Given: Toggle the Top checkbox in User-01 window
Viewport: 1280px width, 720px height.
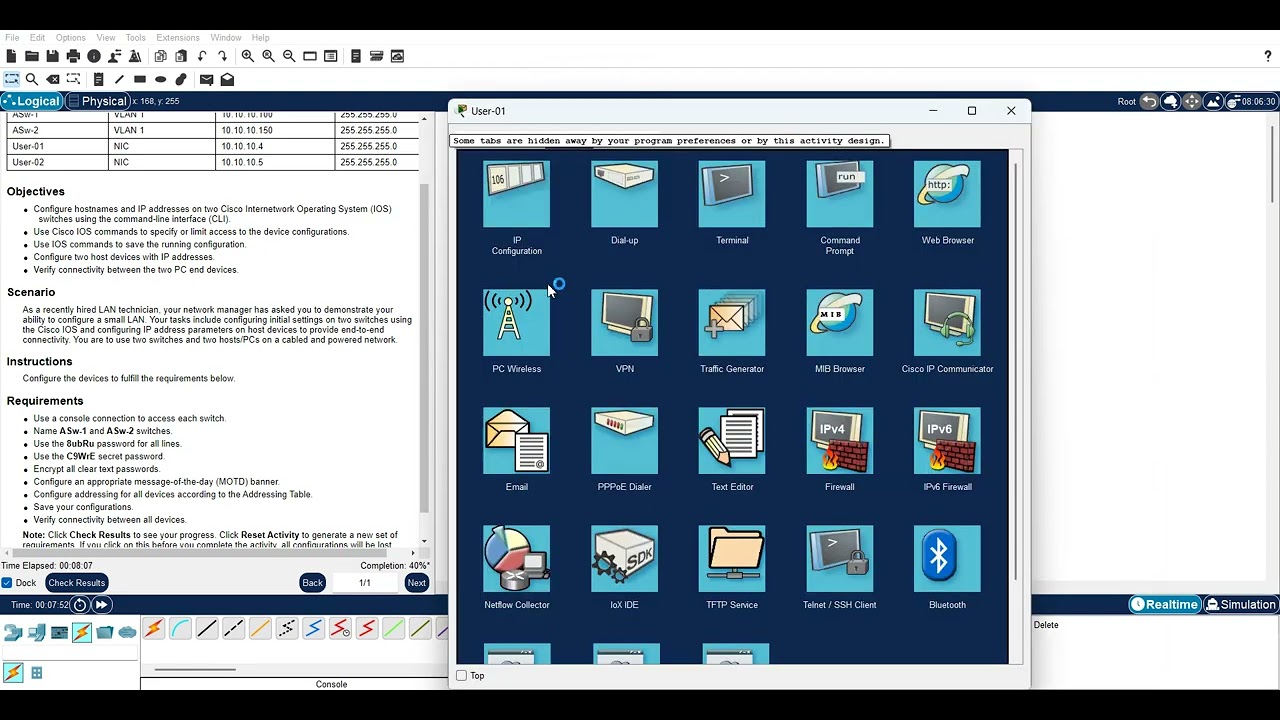Looking at the screenshot, I should coord(461,676).
